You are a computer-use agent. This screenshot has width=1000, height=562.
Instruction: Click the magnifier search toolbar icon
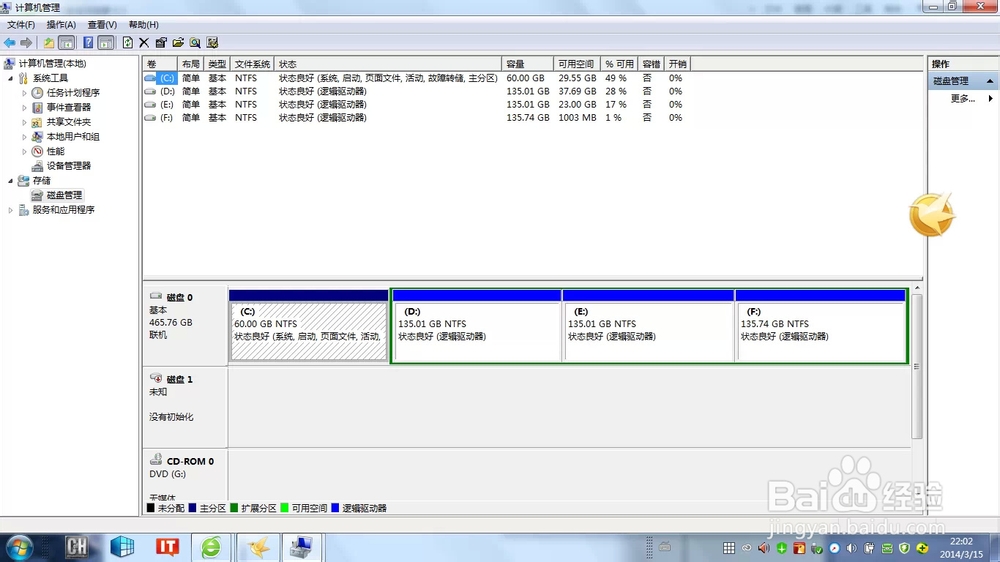(195, 43)
